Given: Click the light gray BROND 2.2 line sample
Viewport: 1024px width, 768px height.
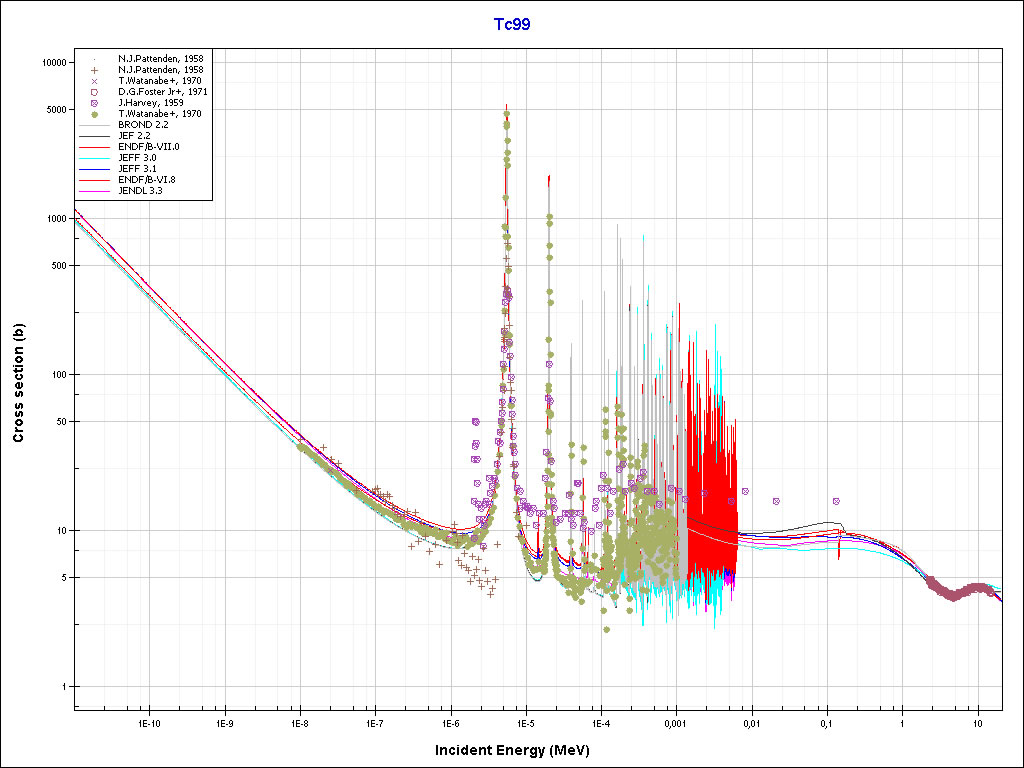Looking at the screenshot, I should coord(94,125).
